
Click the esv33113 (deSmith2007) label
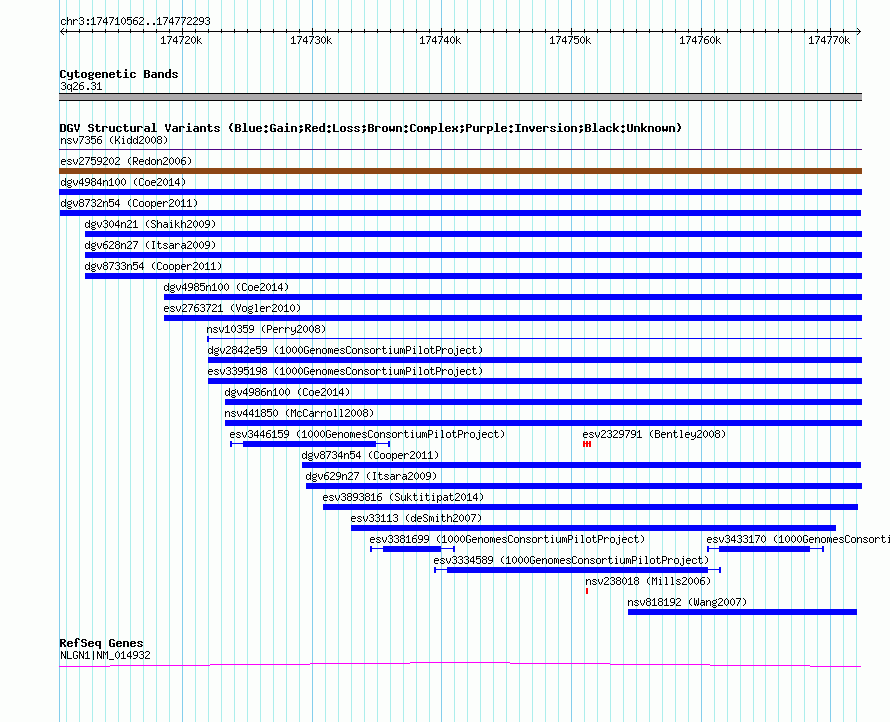pyautogui.click(x=416, y=518)
